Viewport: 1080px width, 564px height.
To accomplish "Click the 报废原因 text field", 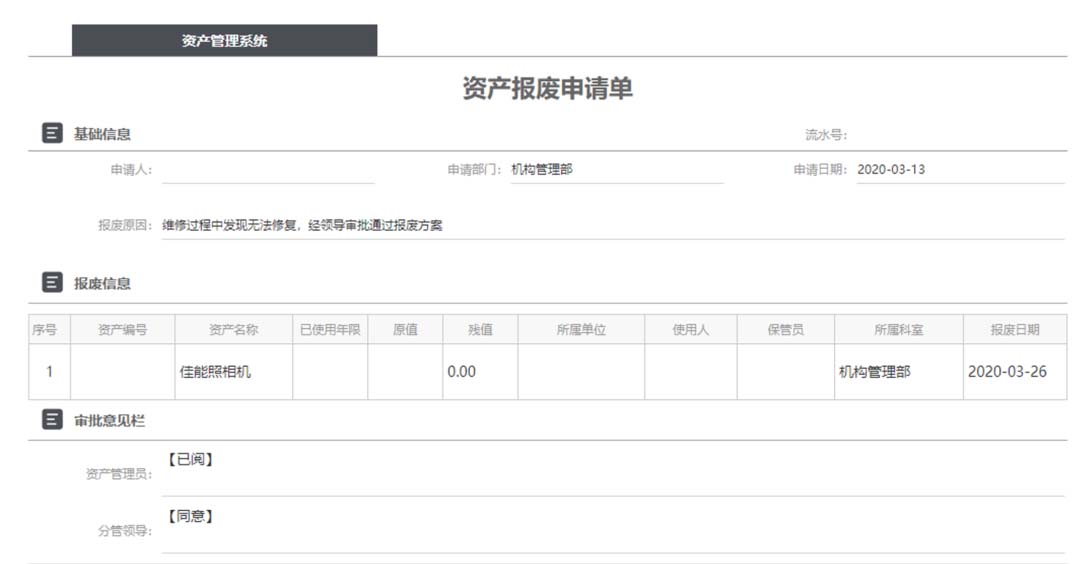I will 614,226.
